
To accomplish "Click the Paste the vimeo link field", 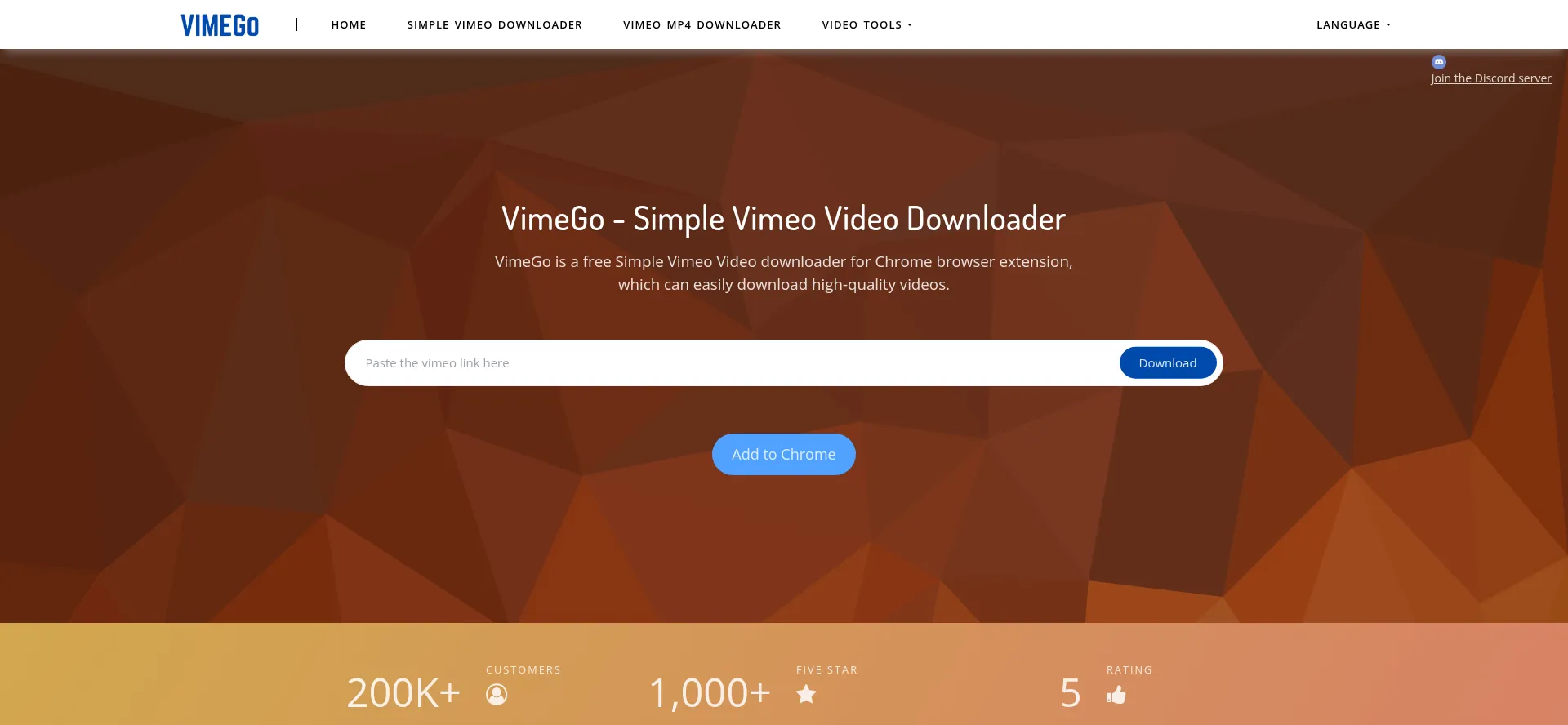I will [x=731, y=363].
